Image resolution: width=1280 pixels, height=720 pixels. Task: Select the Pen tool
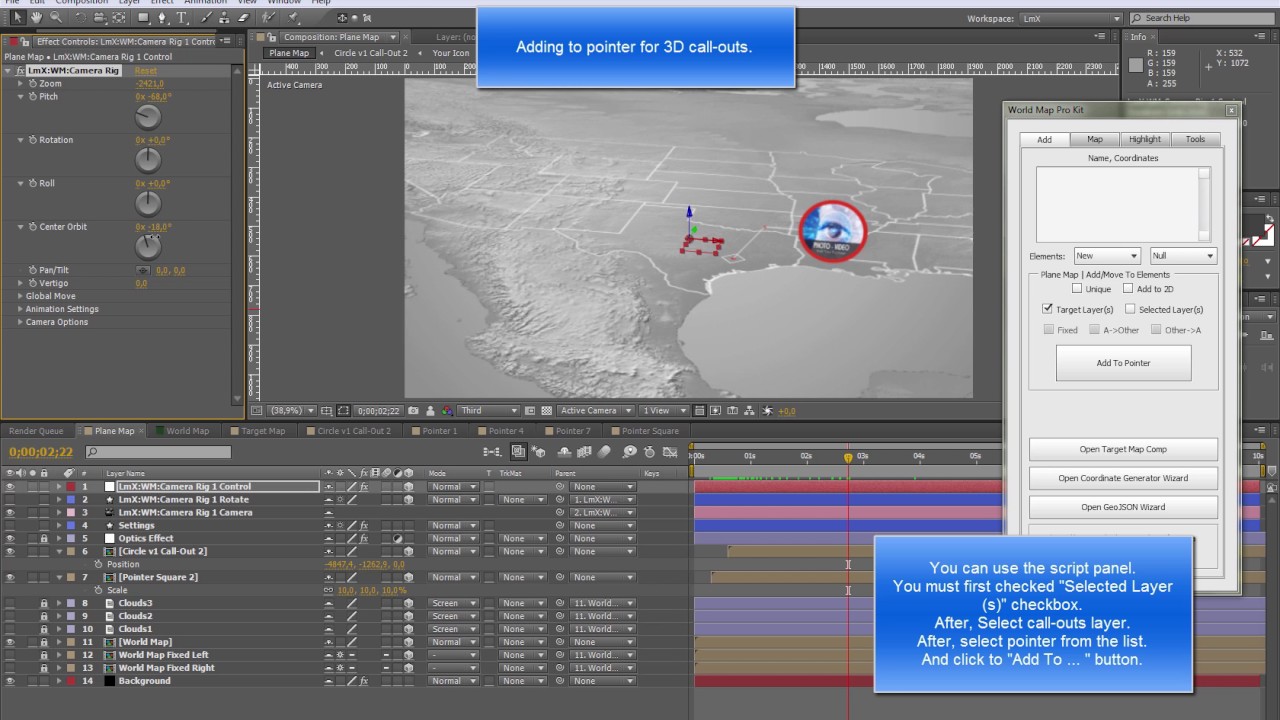(164, 17)
